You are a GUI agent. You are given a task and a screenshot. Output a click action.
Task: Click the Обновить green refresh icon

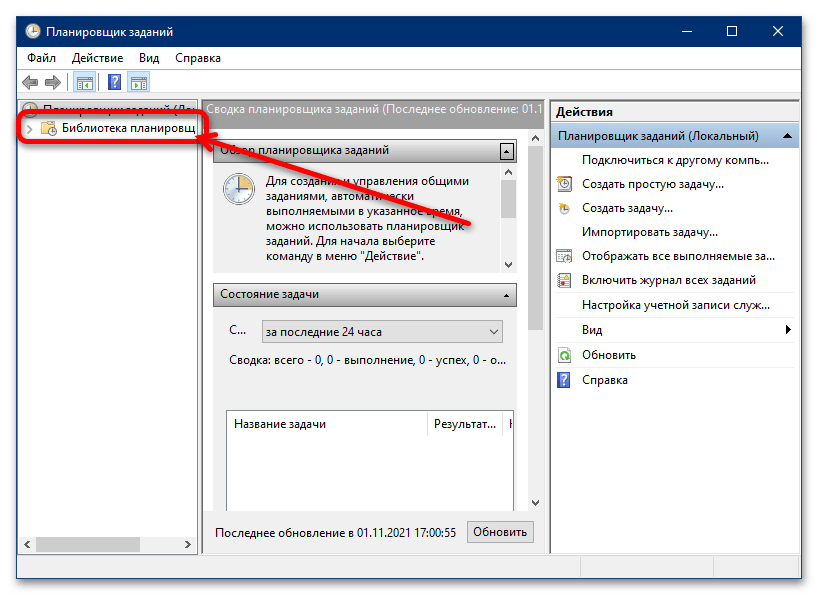(565, 355)
